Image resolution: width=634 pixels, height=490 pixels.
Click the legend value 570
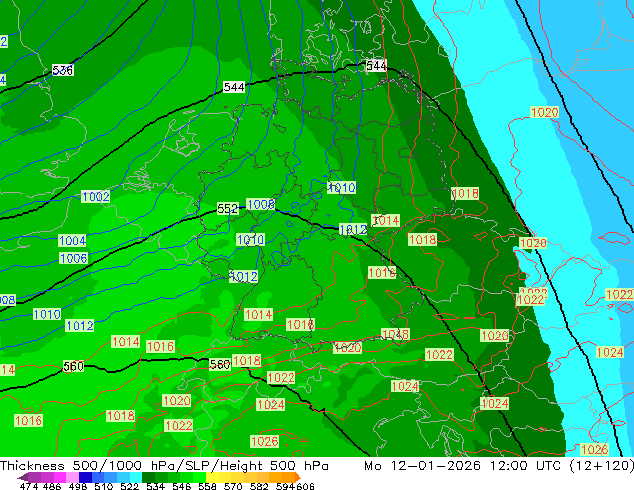[233, 486]
